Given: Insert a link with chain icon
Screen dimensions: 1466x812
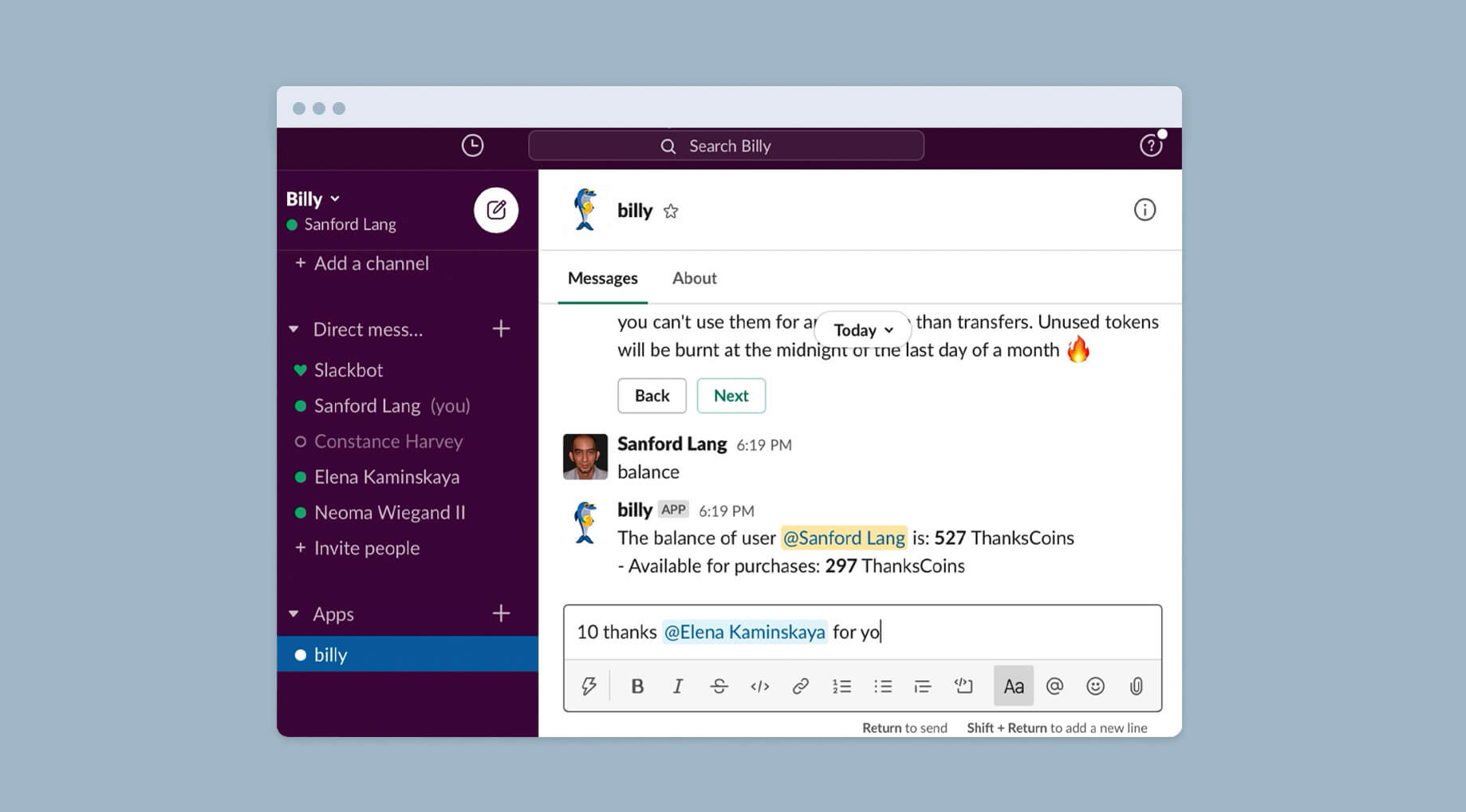Looking at the screenshot, I should 801,687.
